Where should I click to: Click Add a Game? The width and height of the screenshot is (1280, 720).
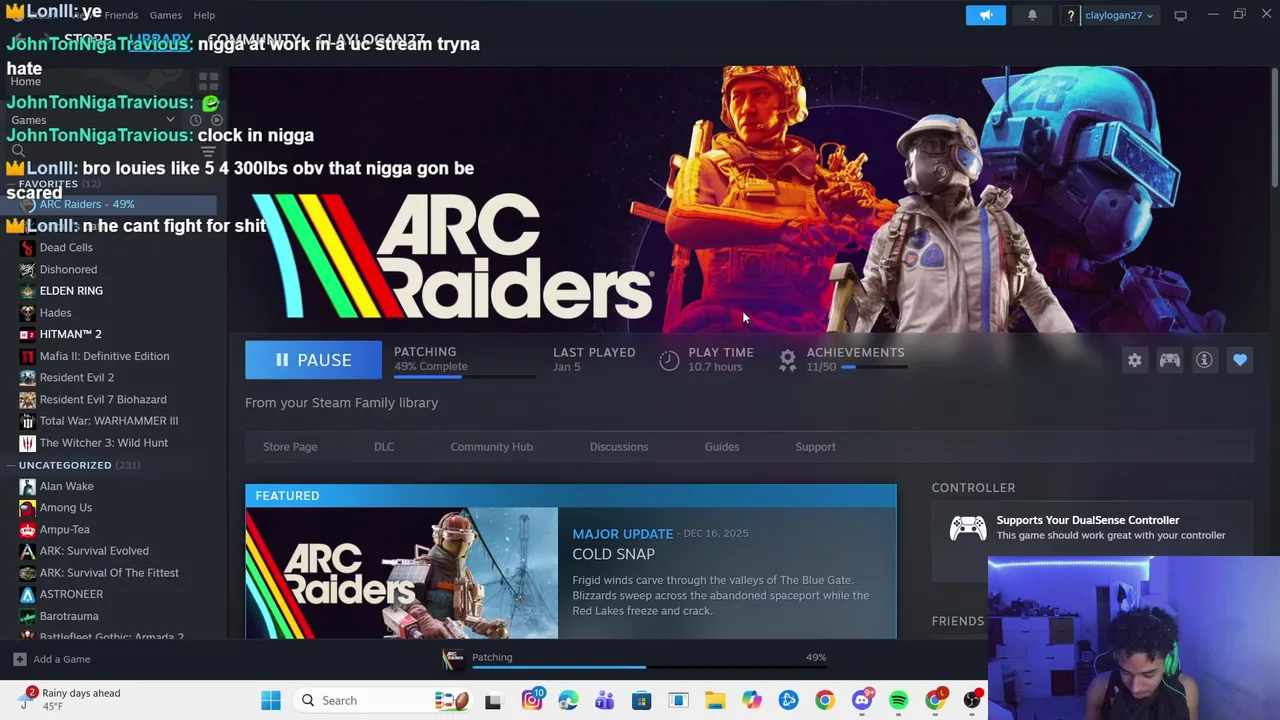[x=52, y=659]
